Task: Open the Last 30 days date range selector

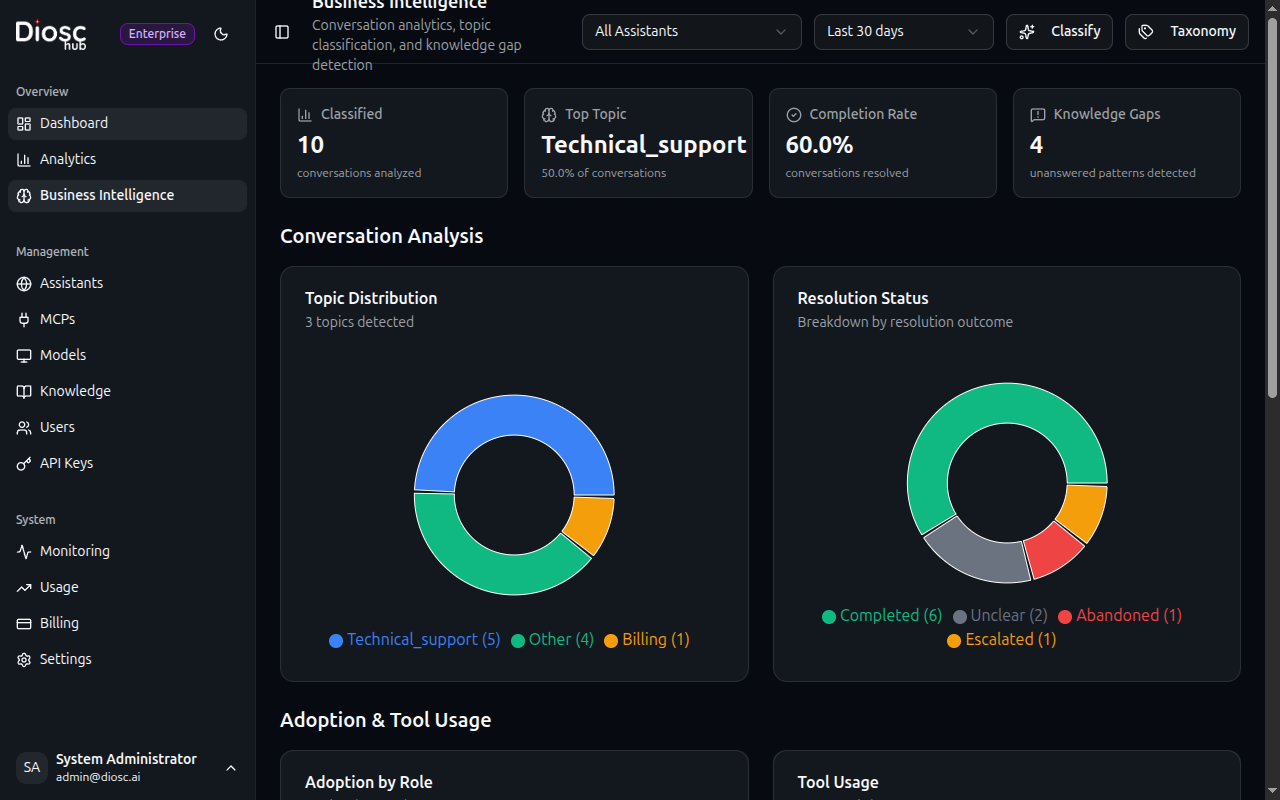Action: click(903, 31)
